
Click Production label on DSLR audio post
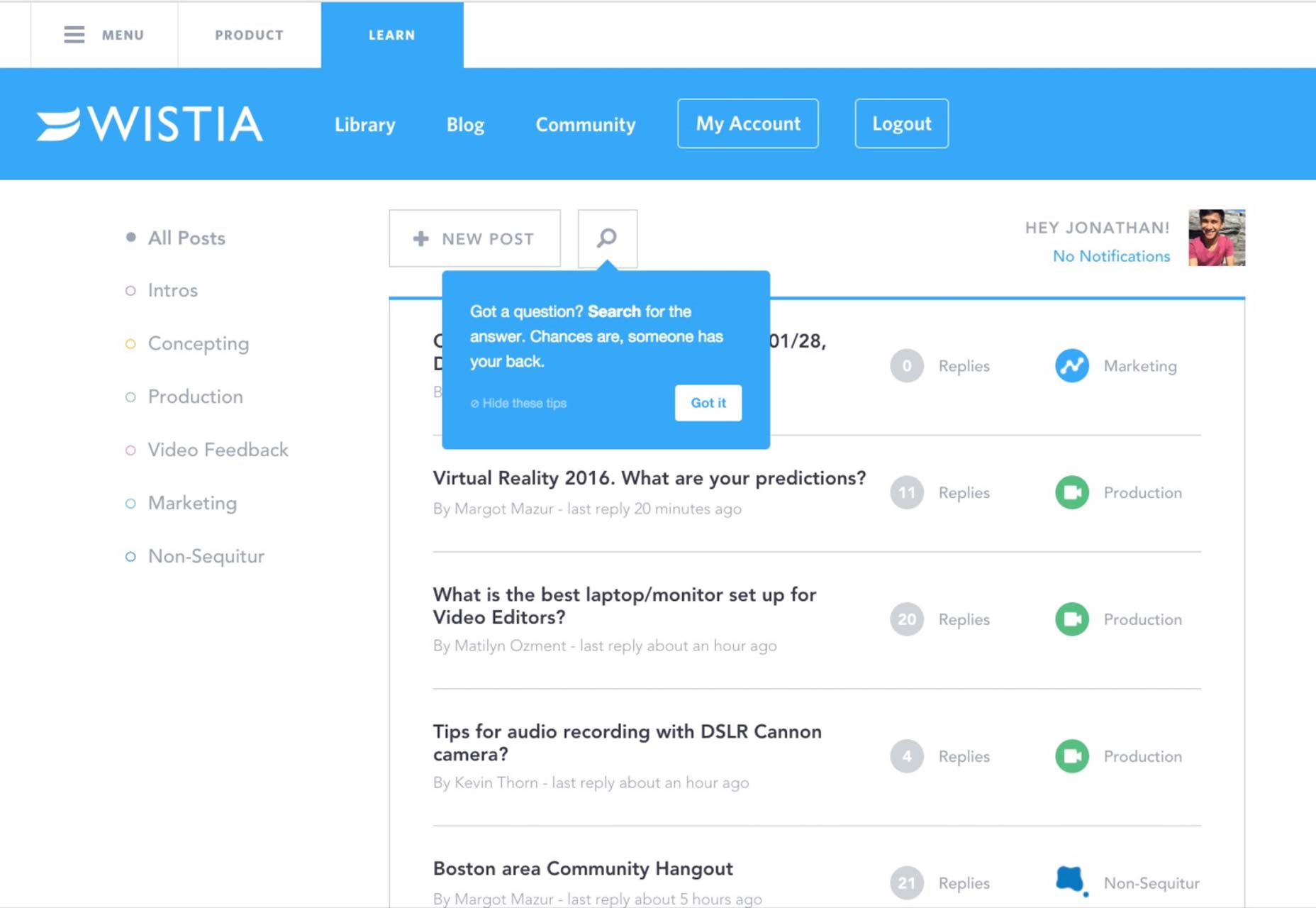pyautogui.click(x=1143, y=757)
